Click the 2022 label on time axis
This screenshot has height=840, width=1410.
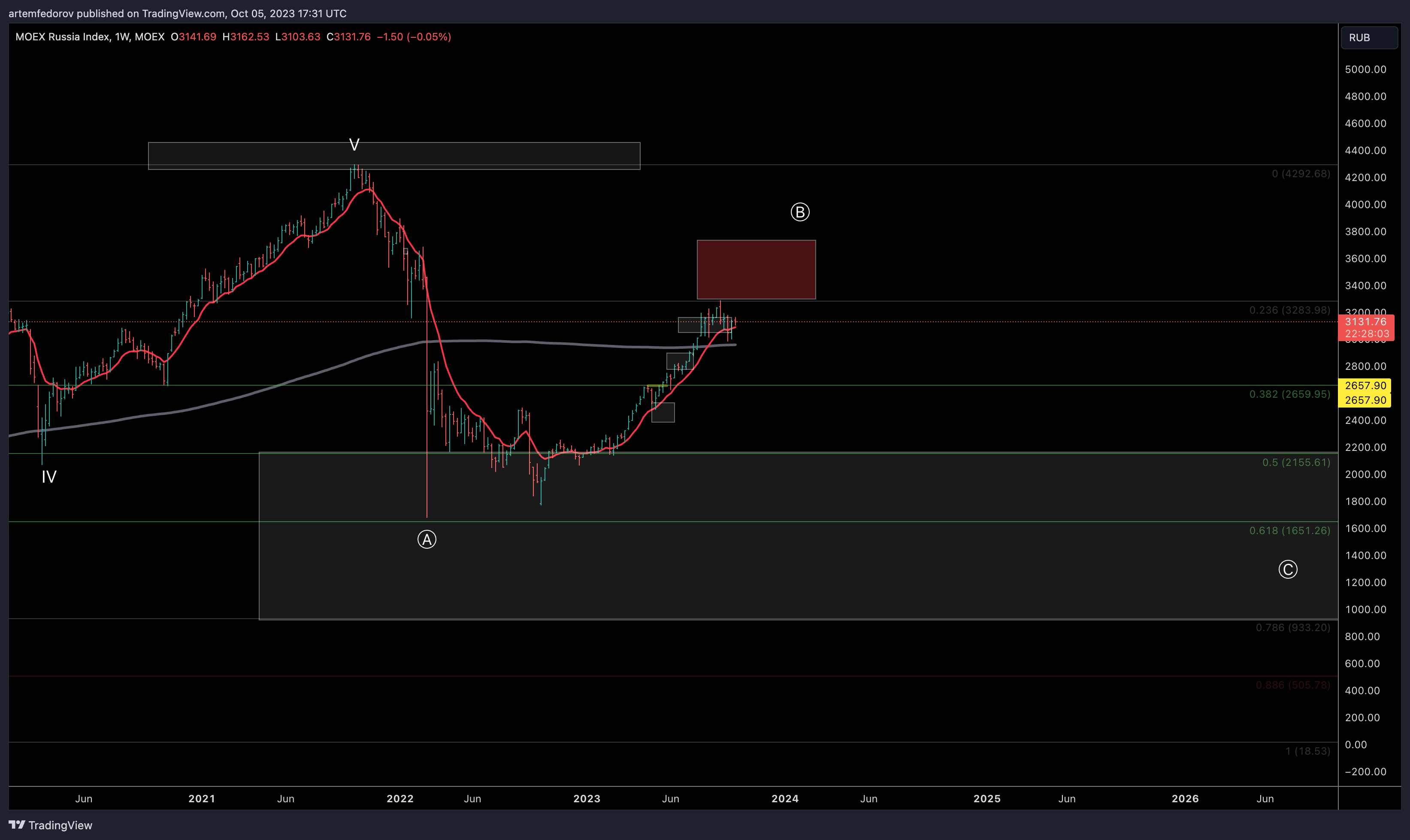[399, 799]
